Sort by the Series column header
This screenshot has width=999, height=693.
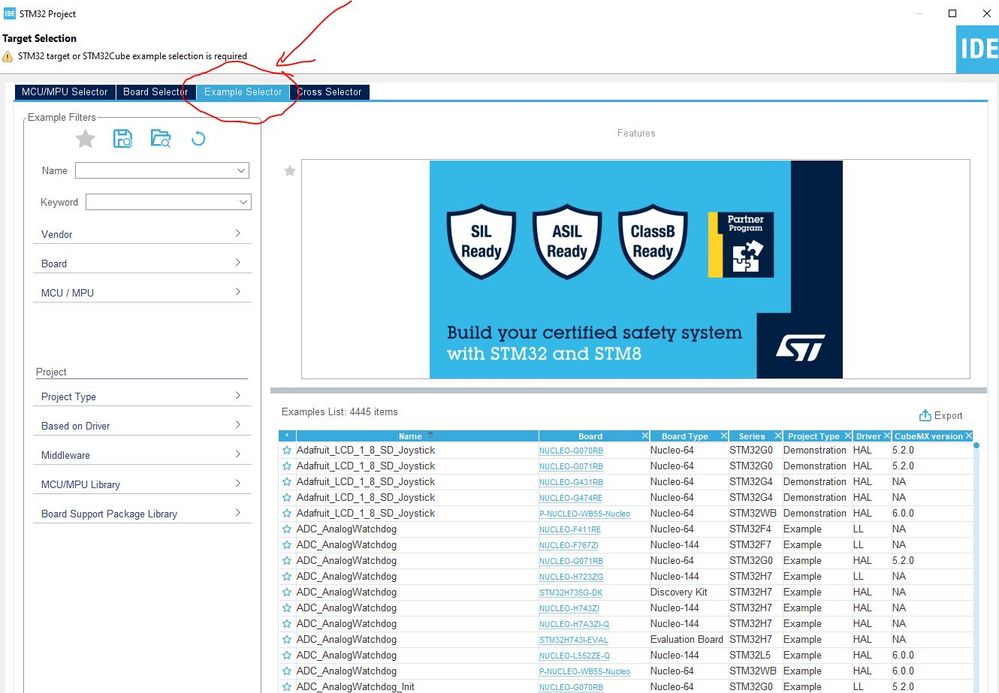click(x=752, y=436)
